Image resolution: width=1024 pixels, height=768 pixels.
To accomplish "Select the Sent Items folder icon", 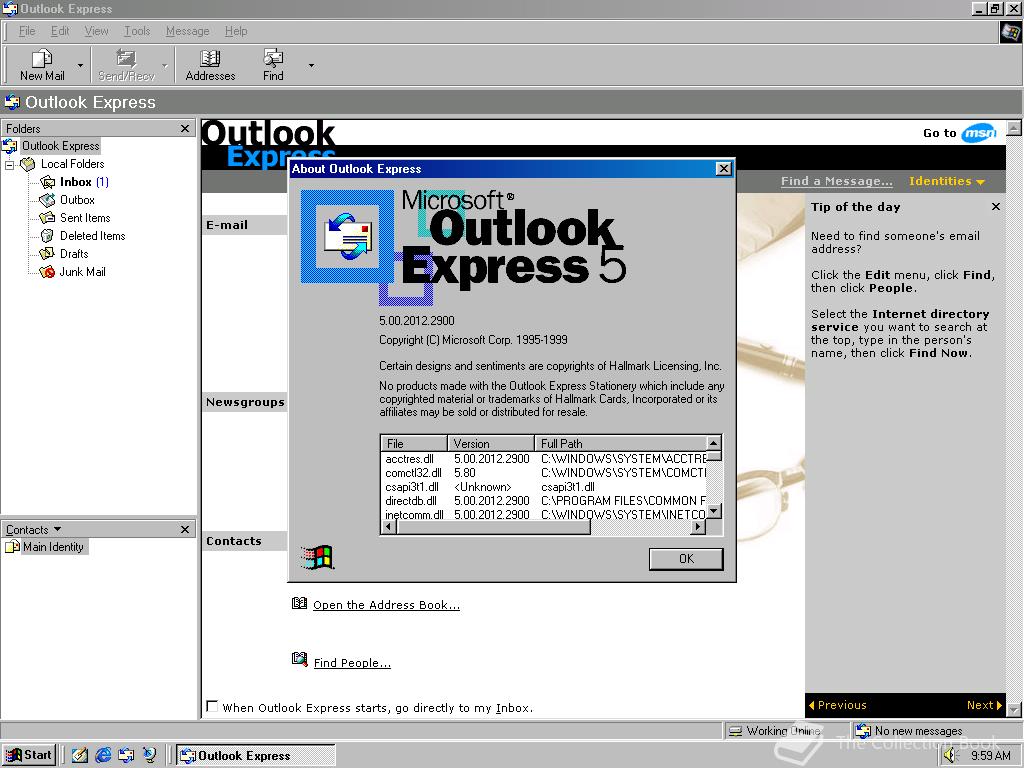I will click(x=47, y=218).
